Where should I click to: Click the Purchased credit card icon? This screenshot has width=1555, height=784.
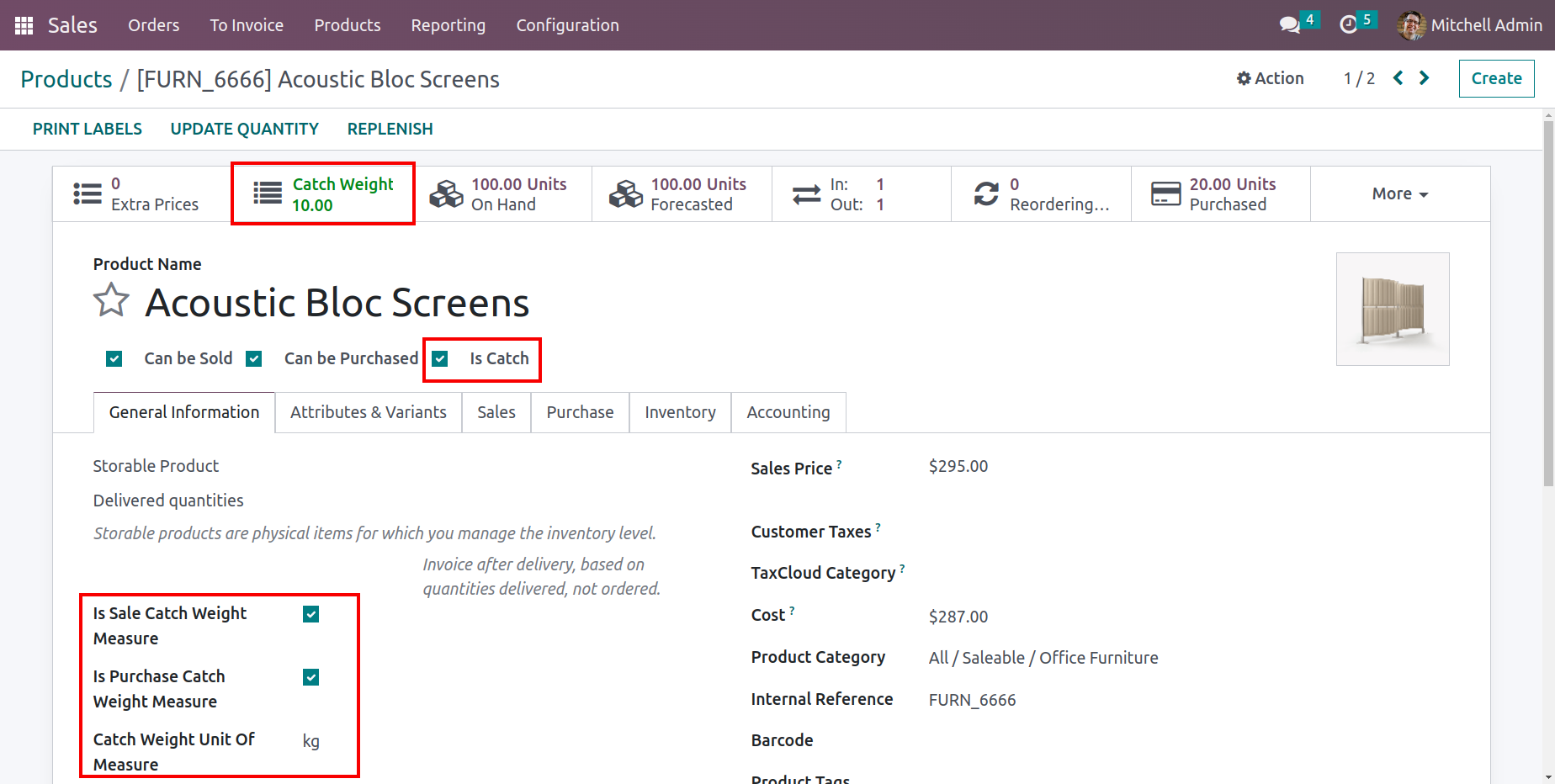tap(1166, 193)
